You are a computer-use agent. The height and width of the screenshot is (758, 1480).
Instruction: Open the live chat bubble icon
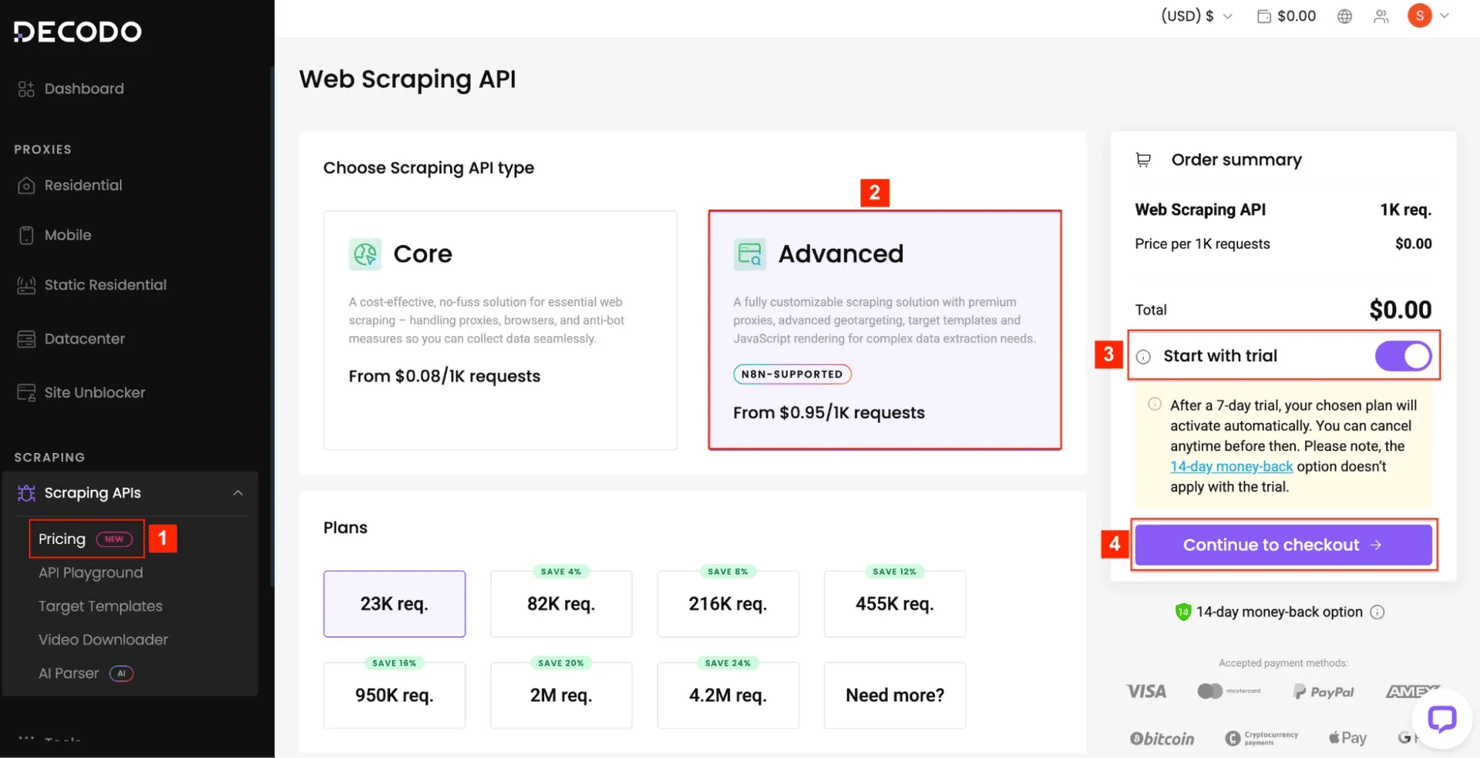(1441, 718)
